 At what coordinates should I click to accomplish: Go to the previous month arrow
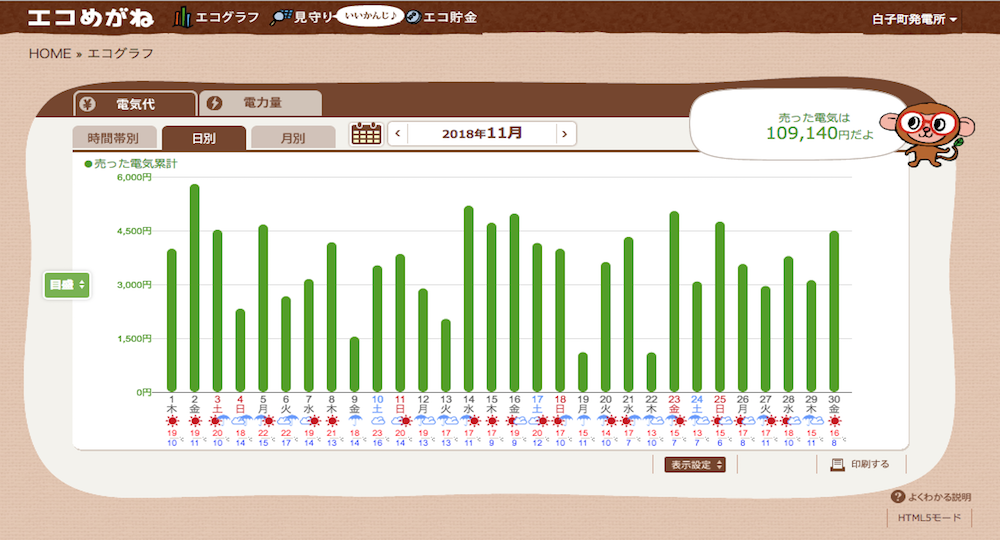click(x=398, y=134)
